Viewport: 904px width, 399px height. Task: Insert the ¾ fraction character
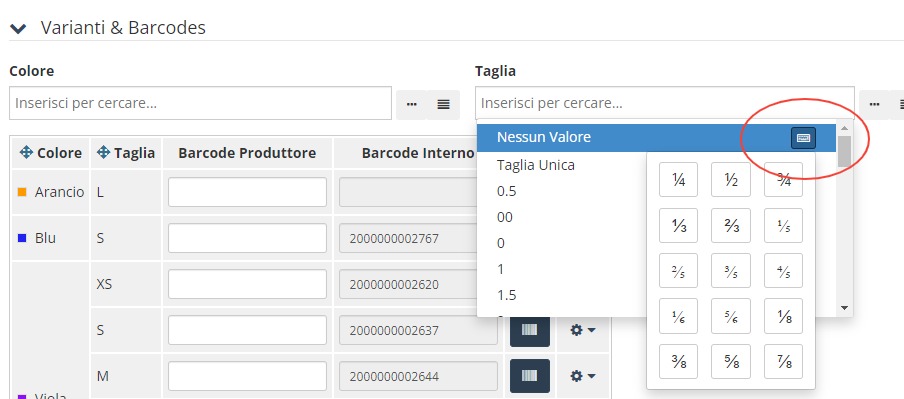[784, 179]
